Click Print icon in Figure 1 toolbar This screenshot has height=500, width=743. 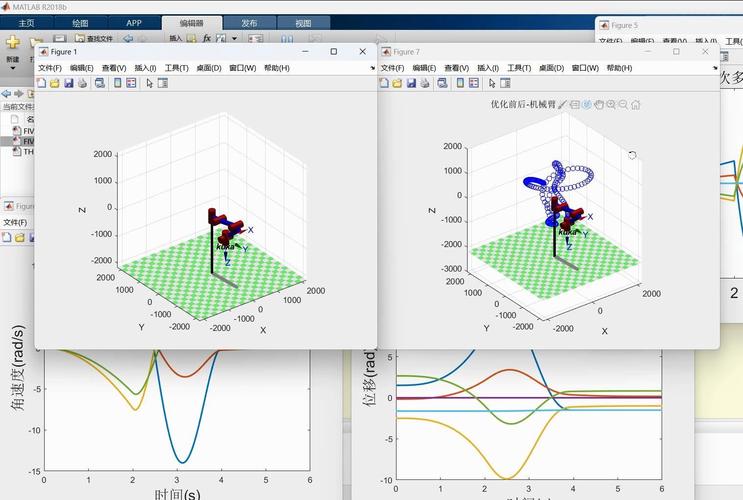point(82,83)
